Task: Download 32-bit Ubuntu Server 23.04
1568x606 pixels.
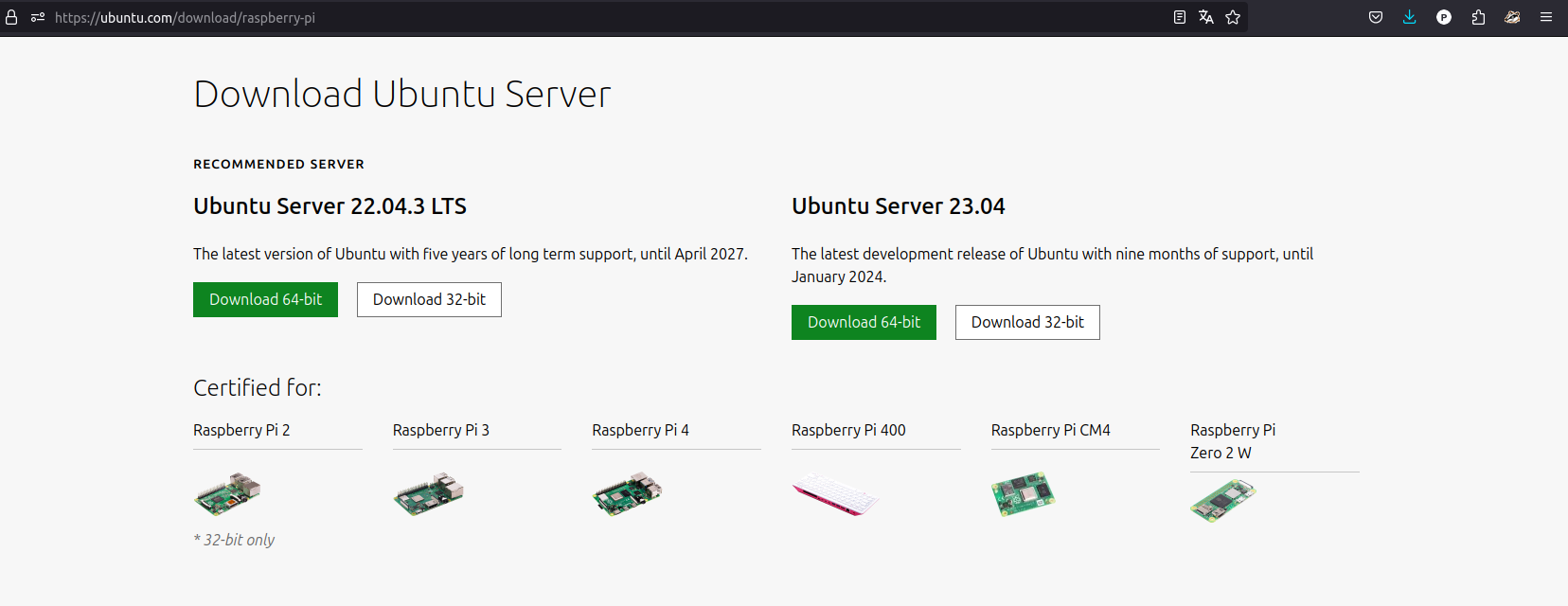Action: tap(1027, 322)
